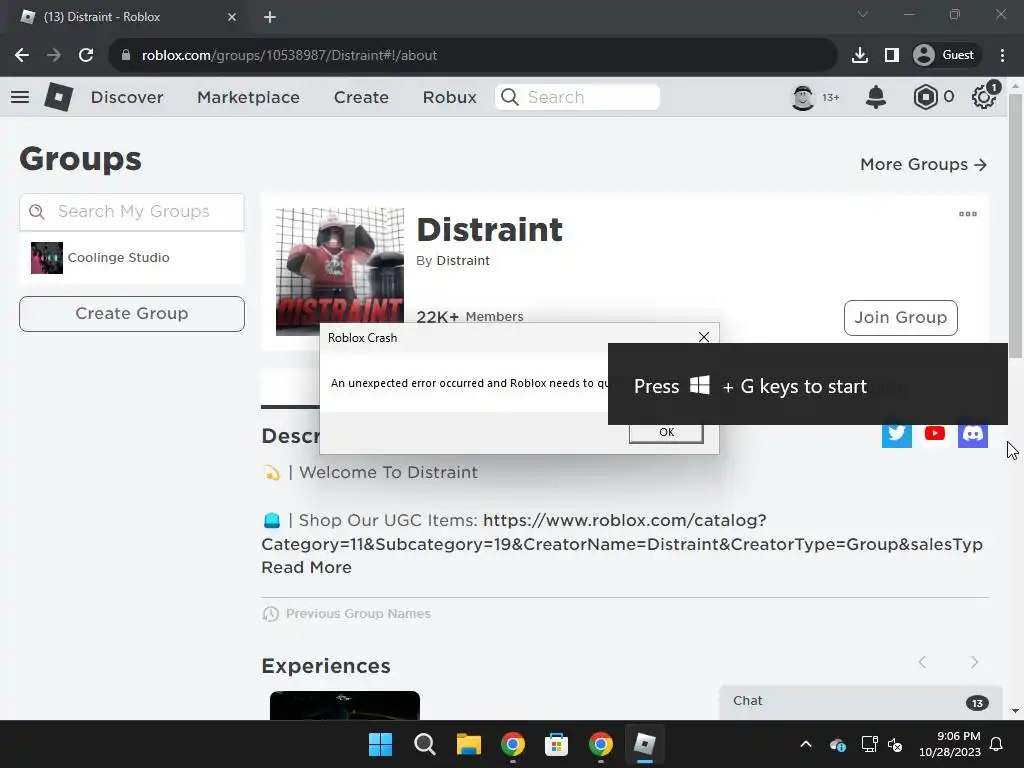Open Microsoft Store from the taskbar
The width and height of the screenshot is (1024, 768).
coord(556,744)
